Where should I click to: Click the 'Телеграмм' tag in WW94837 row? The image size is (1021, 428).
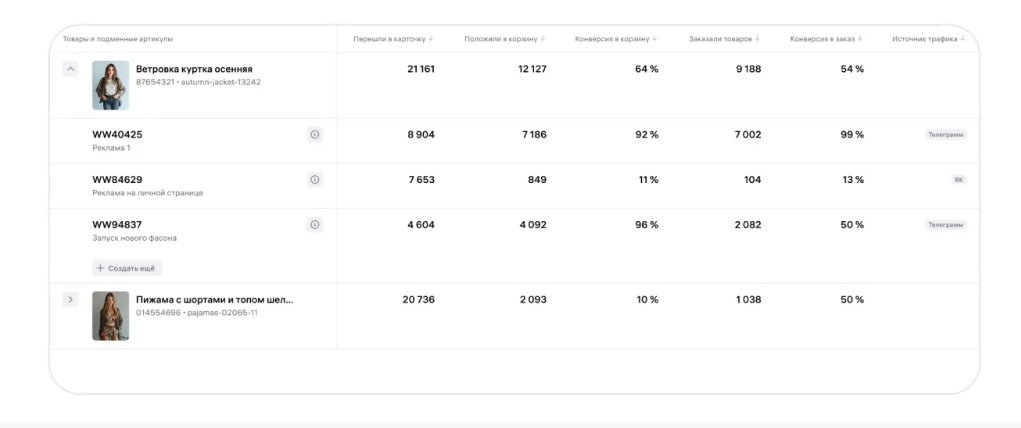(x=945, y=225)
